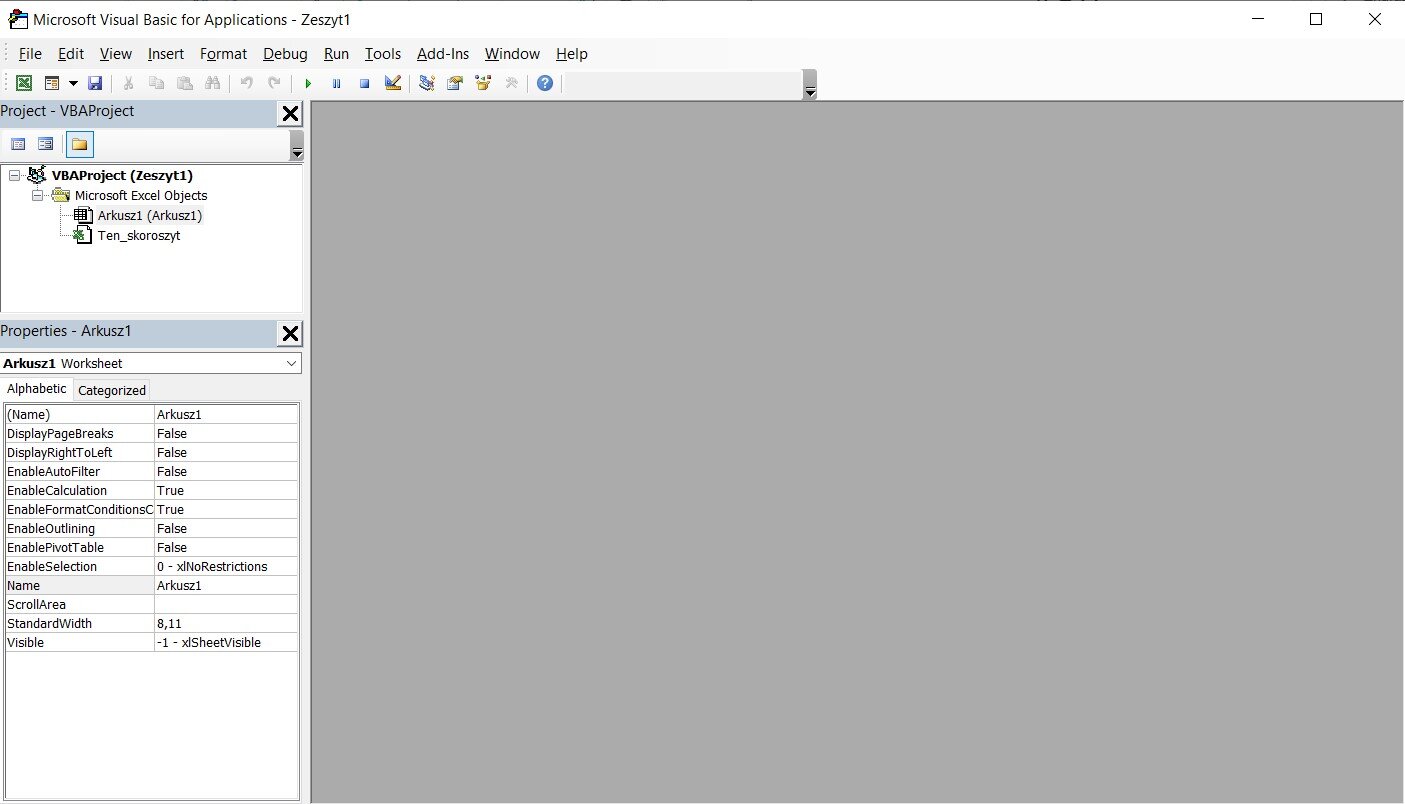1405x804 pixels.
Task: Select the DisplayRightToLeft property row
Action: [151, 452]
